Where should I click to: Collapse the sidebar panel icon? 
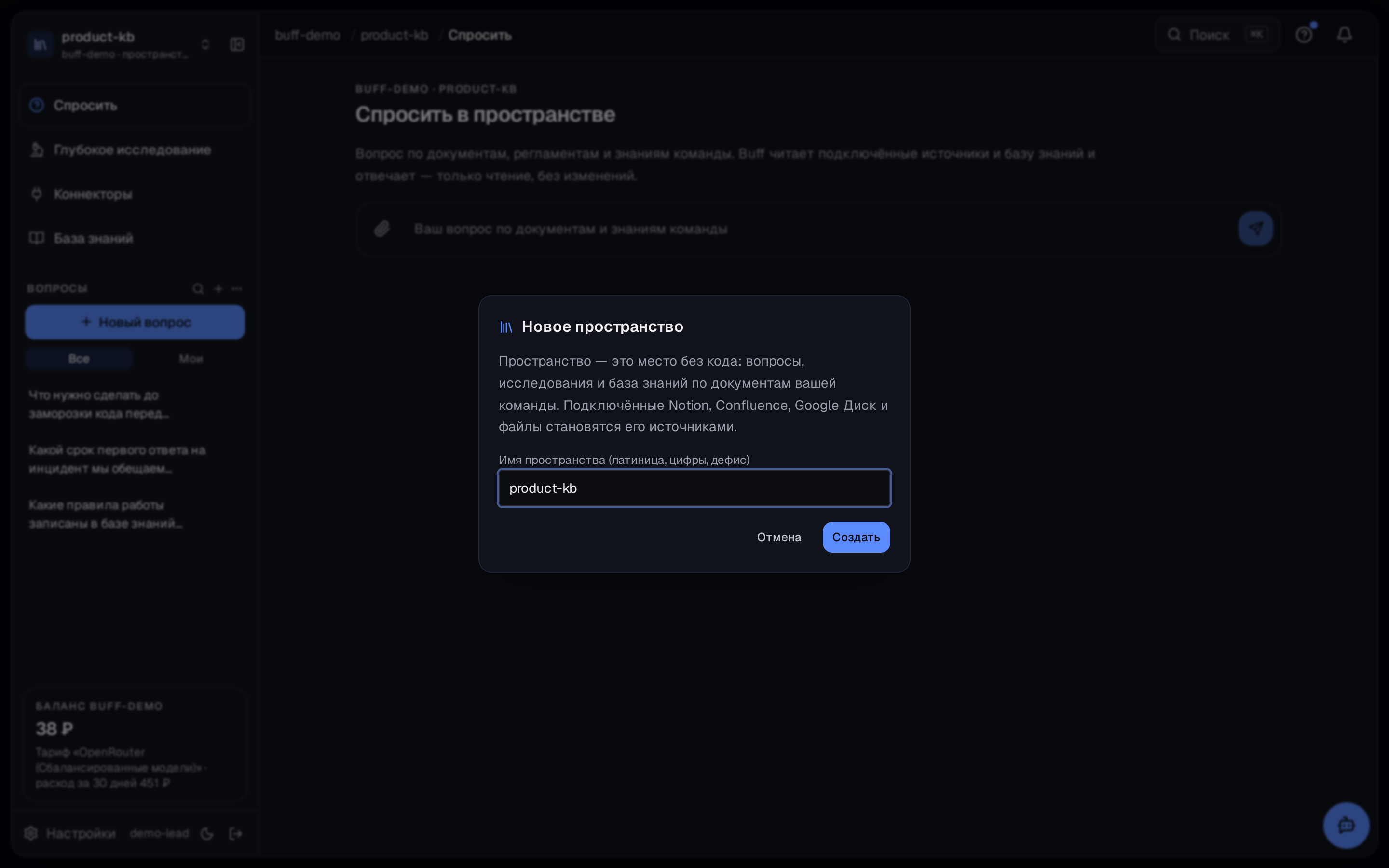click(x=237, y=44)
